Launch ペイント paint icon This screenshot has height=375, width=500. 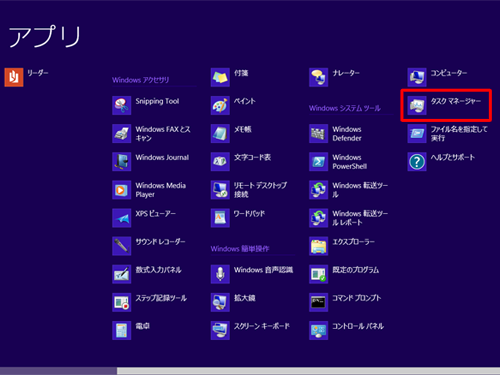coord(220,105)
